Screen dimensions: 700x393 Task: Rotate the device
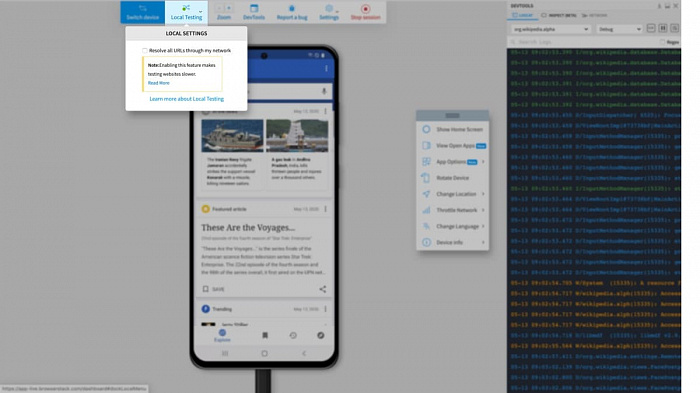[x=453, y=178]
